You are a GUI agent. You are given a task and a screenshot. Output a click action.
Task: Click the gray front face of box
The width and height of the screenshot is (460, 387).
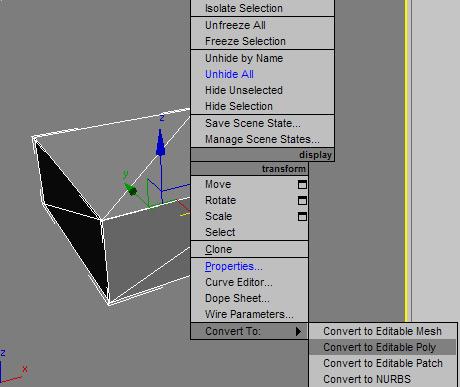pos(147,250)
